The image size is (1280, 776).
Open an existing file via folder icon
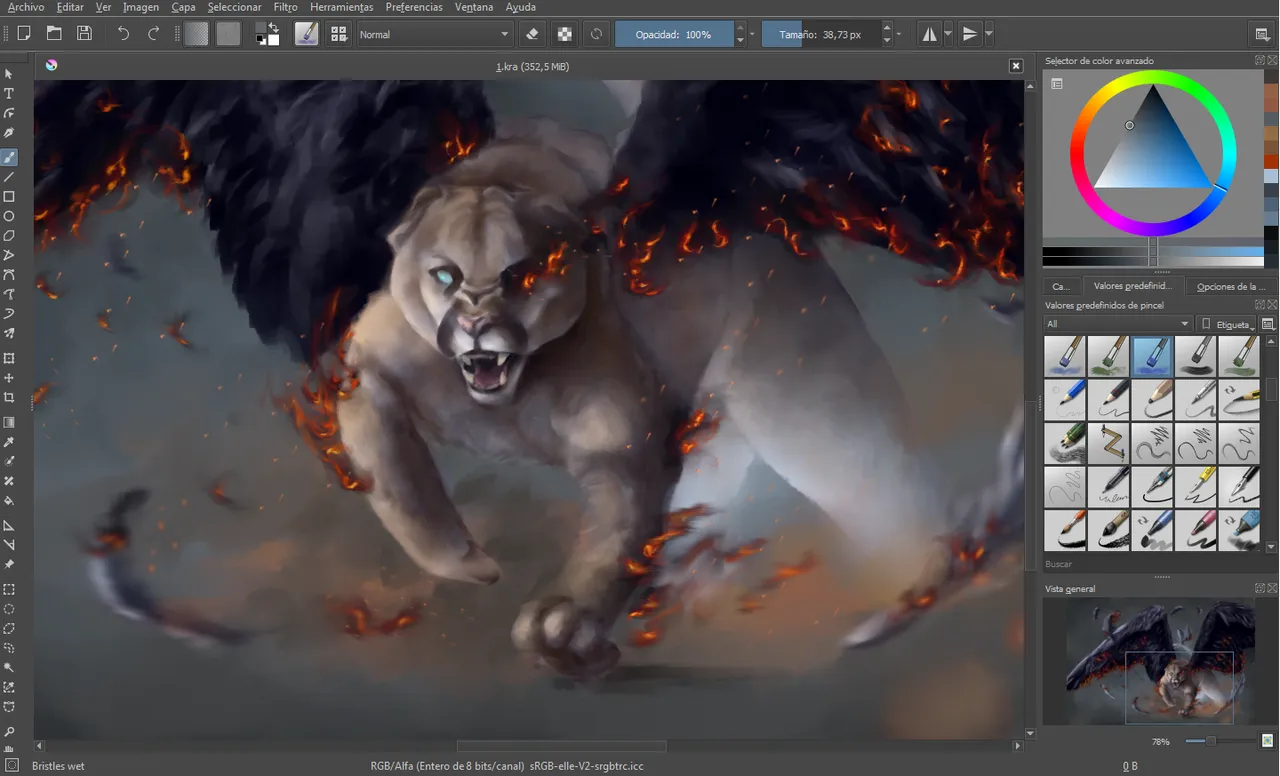pos(54,34)
